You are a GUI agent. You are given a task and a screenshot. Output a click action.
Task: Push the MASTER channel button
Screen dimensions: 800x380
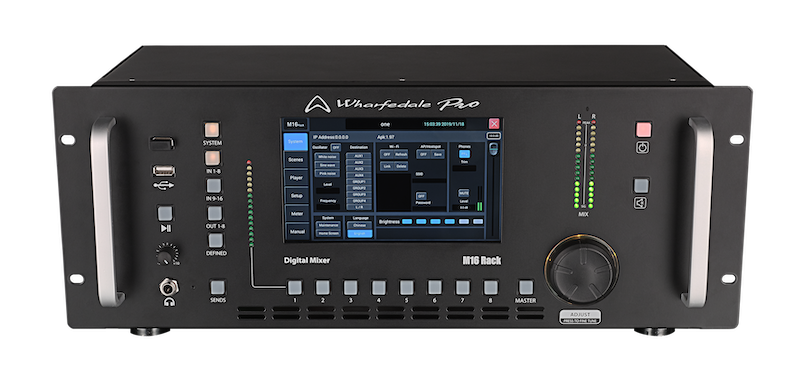pos(526,287)
